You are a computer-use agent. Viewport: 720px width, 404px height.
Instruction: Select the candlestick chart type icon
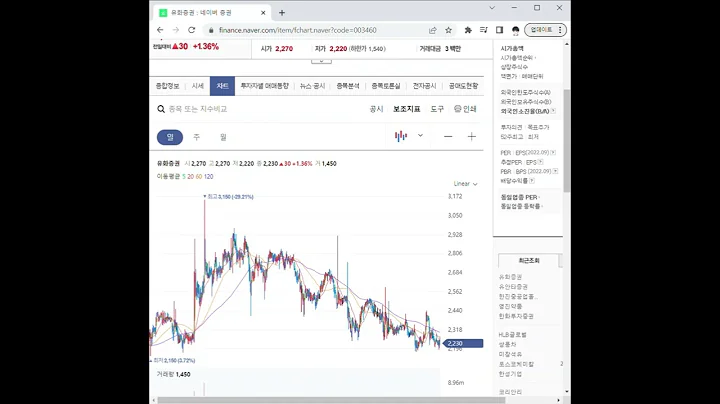click(401, 136)
